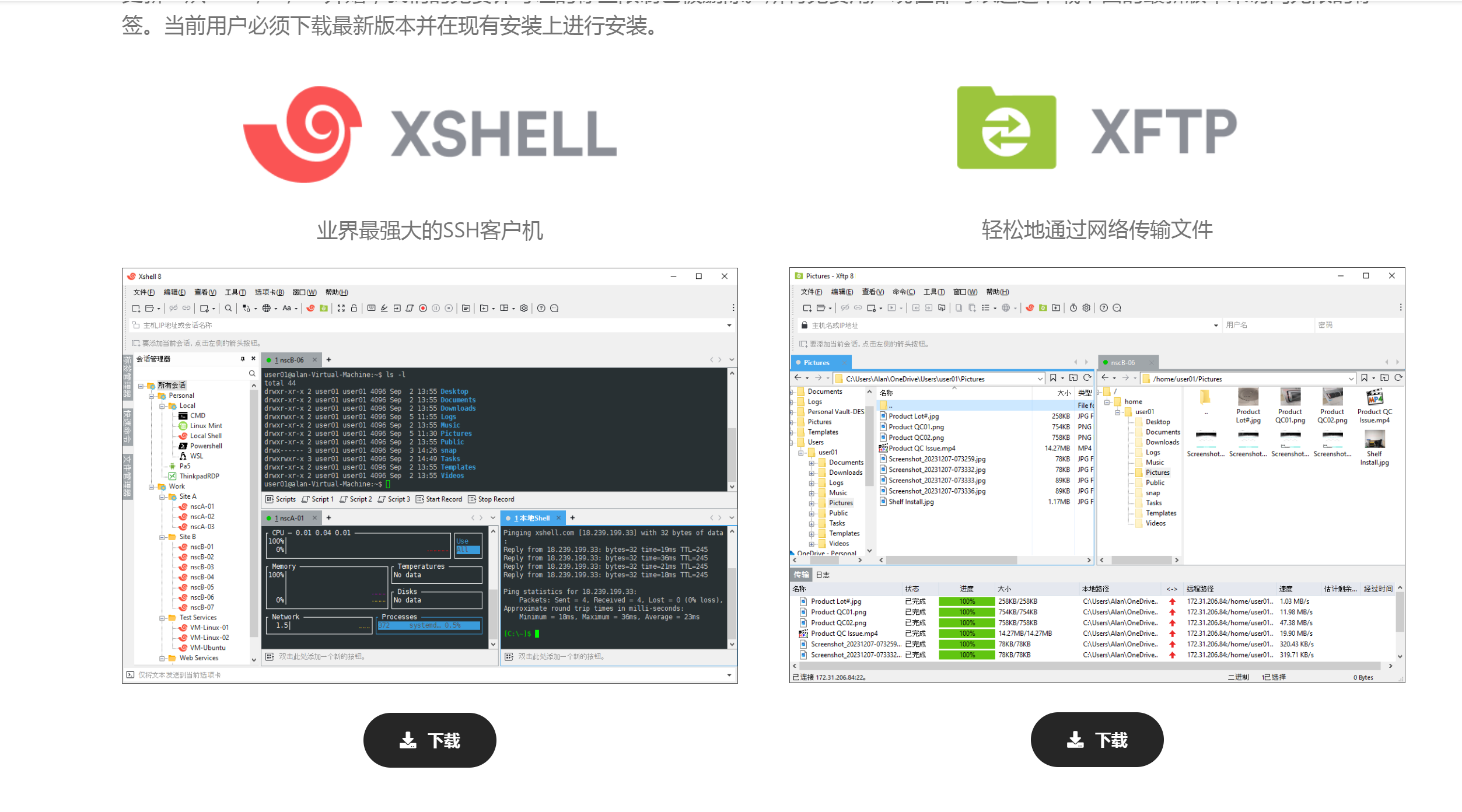This screenshot has width=1462, height=812.
Task: Click the 下载 button under the Xshell screenshot
Action: coord(429,740)
